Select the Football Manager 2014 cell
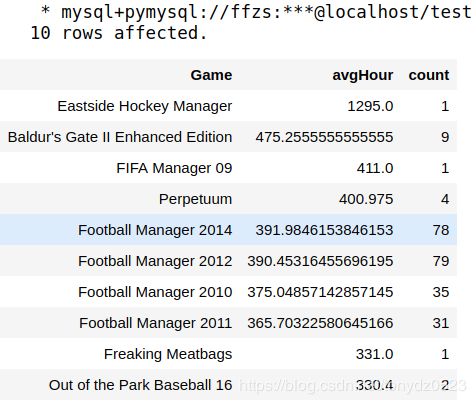The image size is (476, 404). 155,230
